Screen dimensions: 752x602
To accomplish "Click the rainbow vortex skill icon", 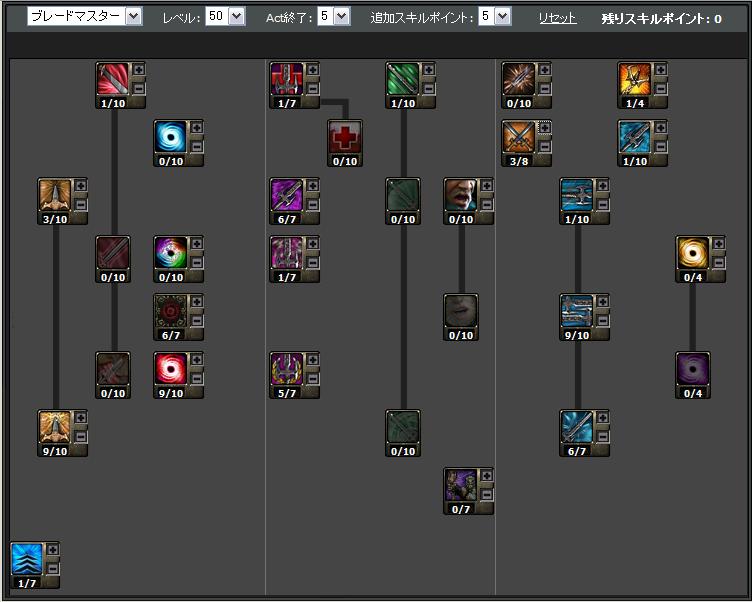I will (171, 253).
